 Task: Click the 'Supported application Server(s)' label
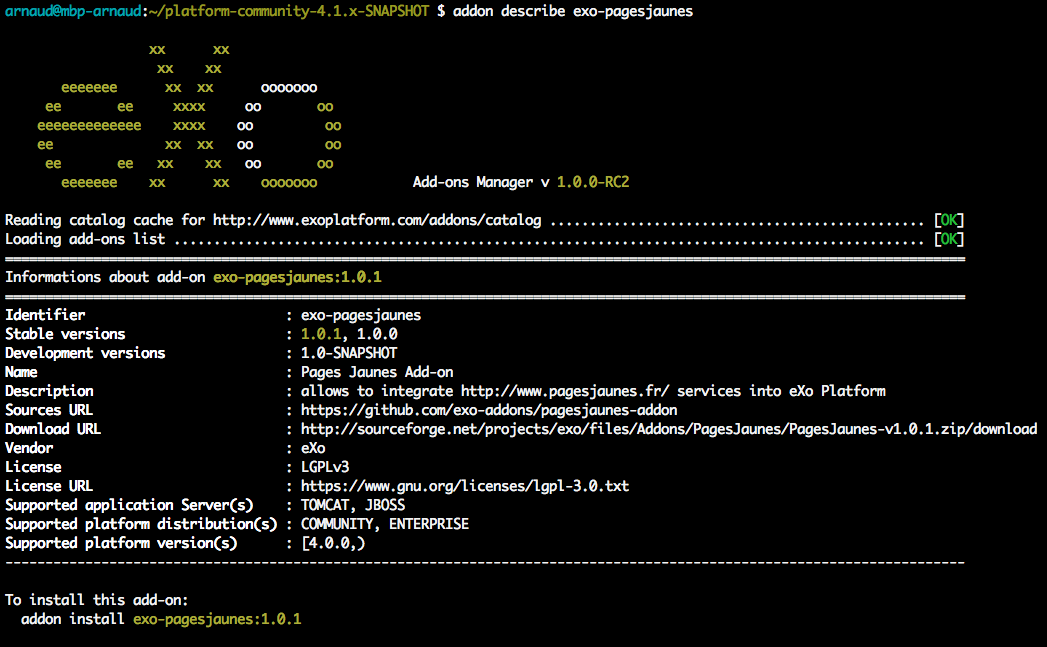(x=129, y=505)
